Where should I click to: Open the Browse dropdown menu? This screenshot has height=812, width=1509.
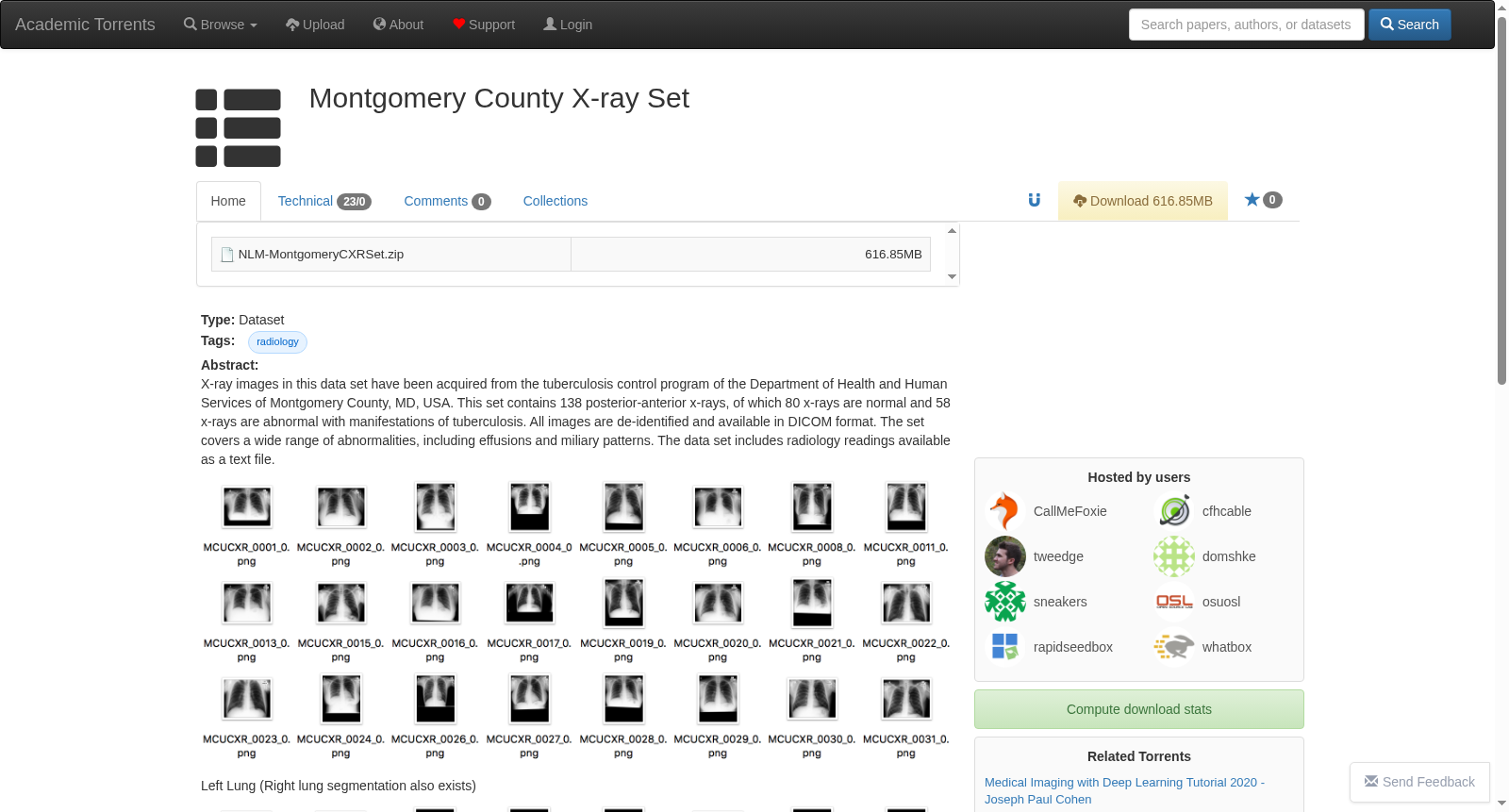[x=221, y=25]
